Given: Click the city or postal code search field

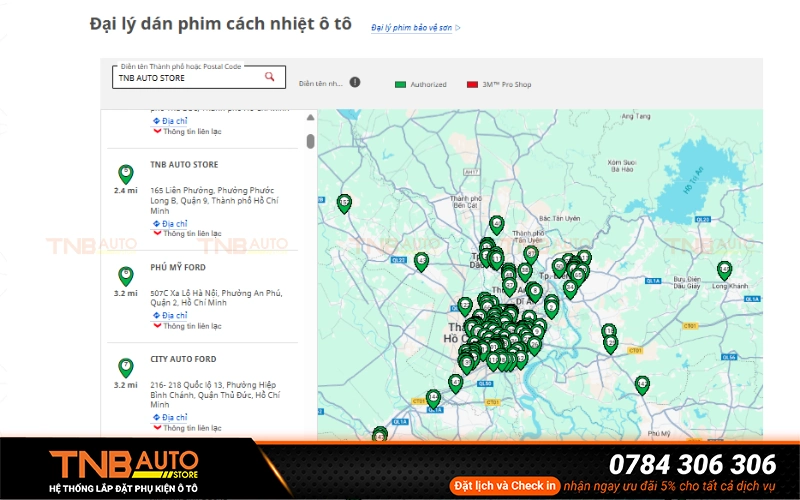Looking at the screenshot, I should (x=185, y=78).
